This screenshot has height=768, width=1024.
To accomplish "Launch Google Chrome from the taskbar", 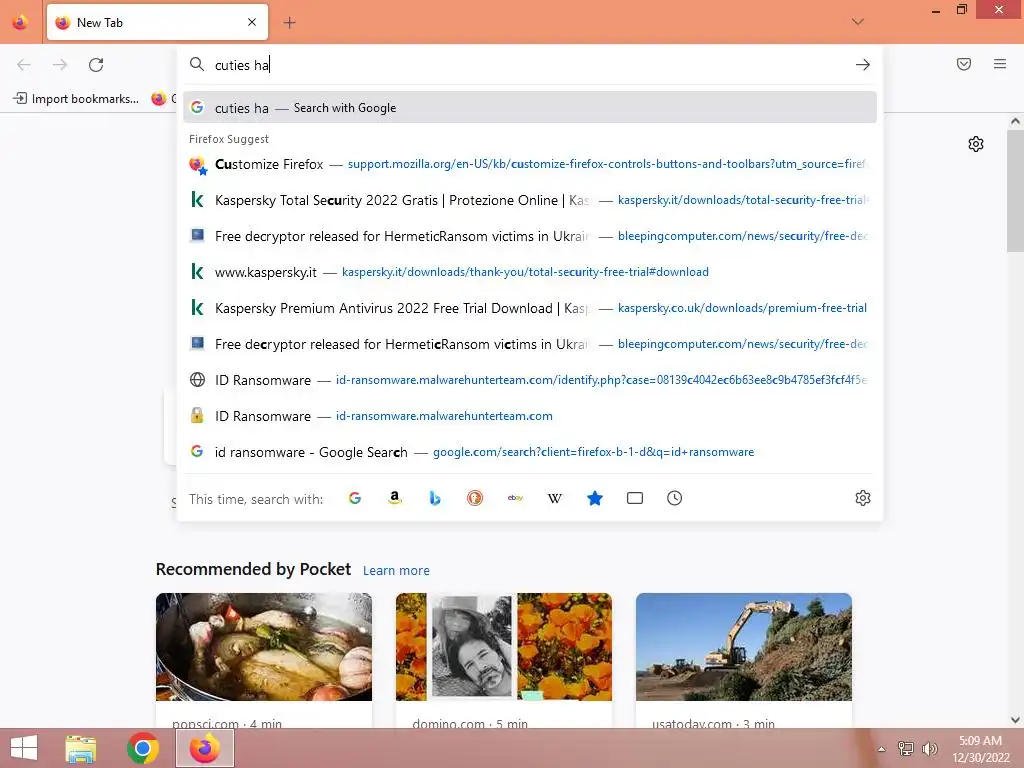I will click(x=143, y=748).
